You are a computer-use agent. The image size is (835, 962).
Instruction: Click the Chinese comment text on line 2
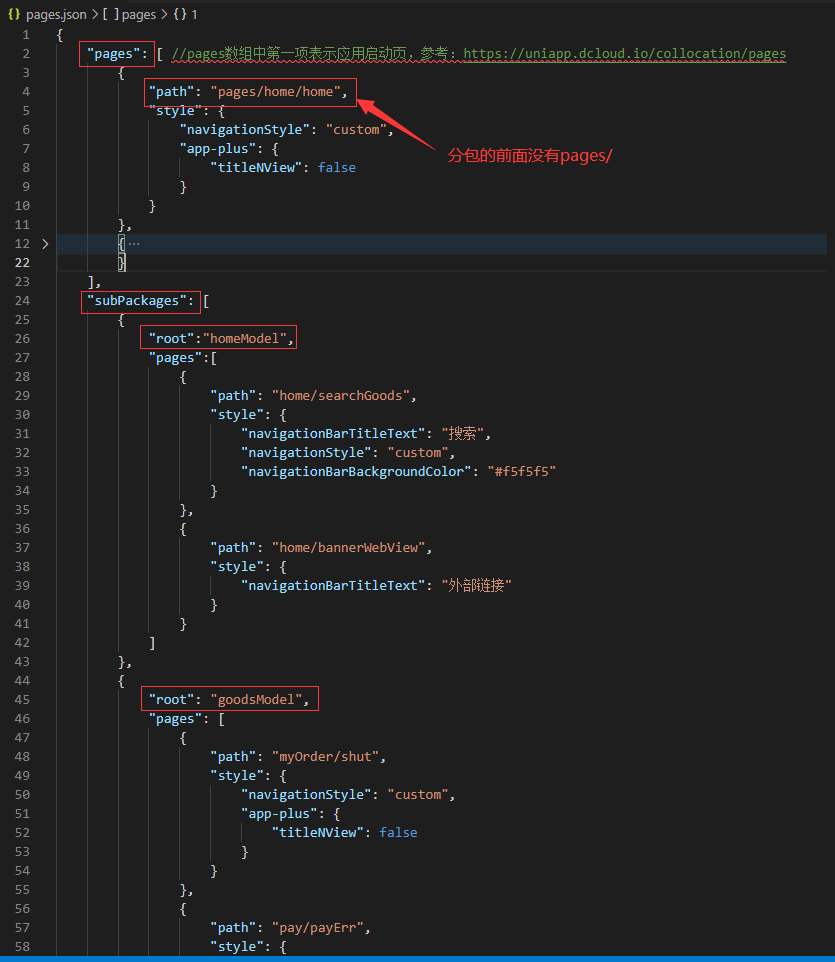(314, 53)
